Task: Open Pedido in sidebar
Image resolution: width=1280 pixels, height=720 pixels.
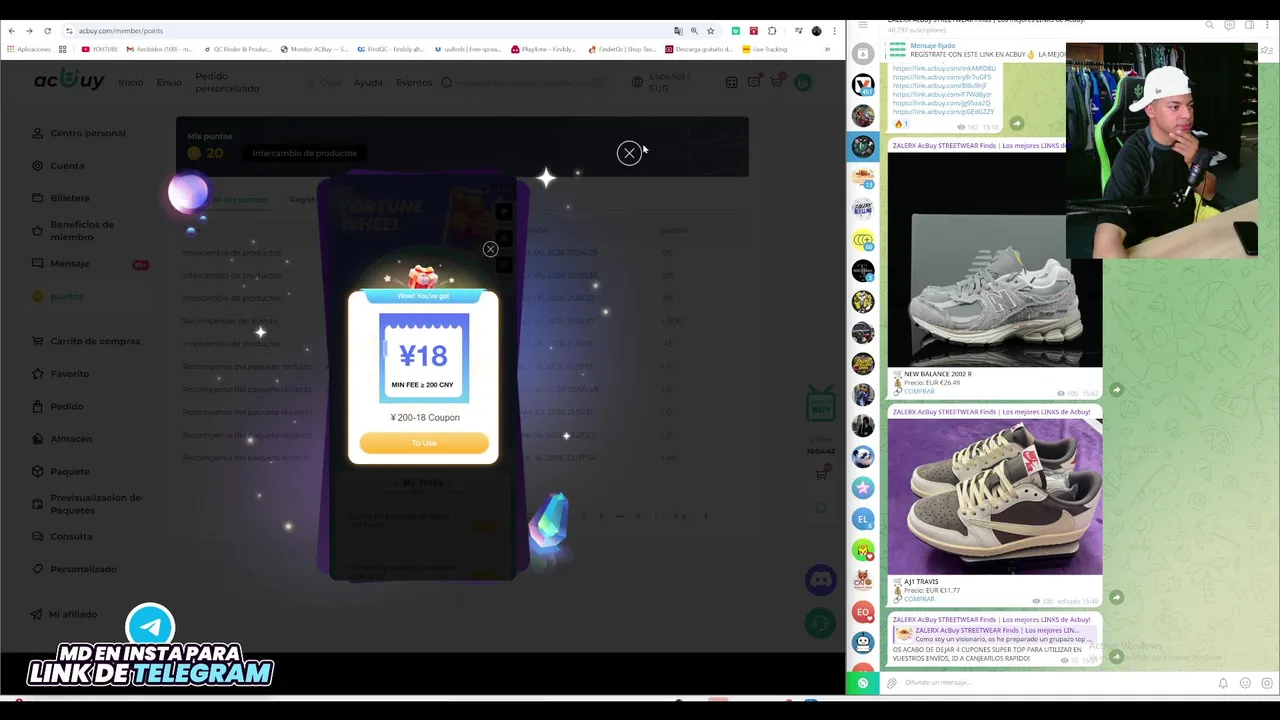Action: (x=58, y=406)
